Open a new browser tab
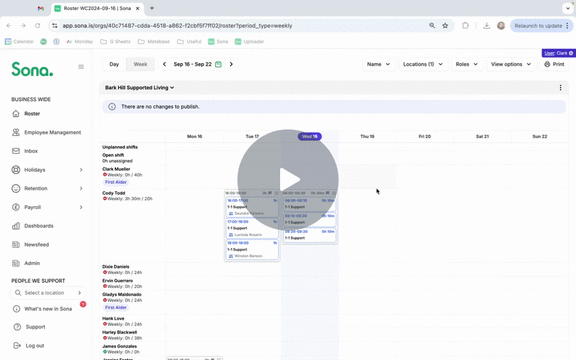This screenshot has height=360, width=576. coord(152,8)
